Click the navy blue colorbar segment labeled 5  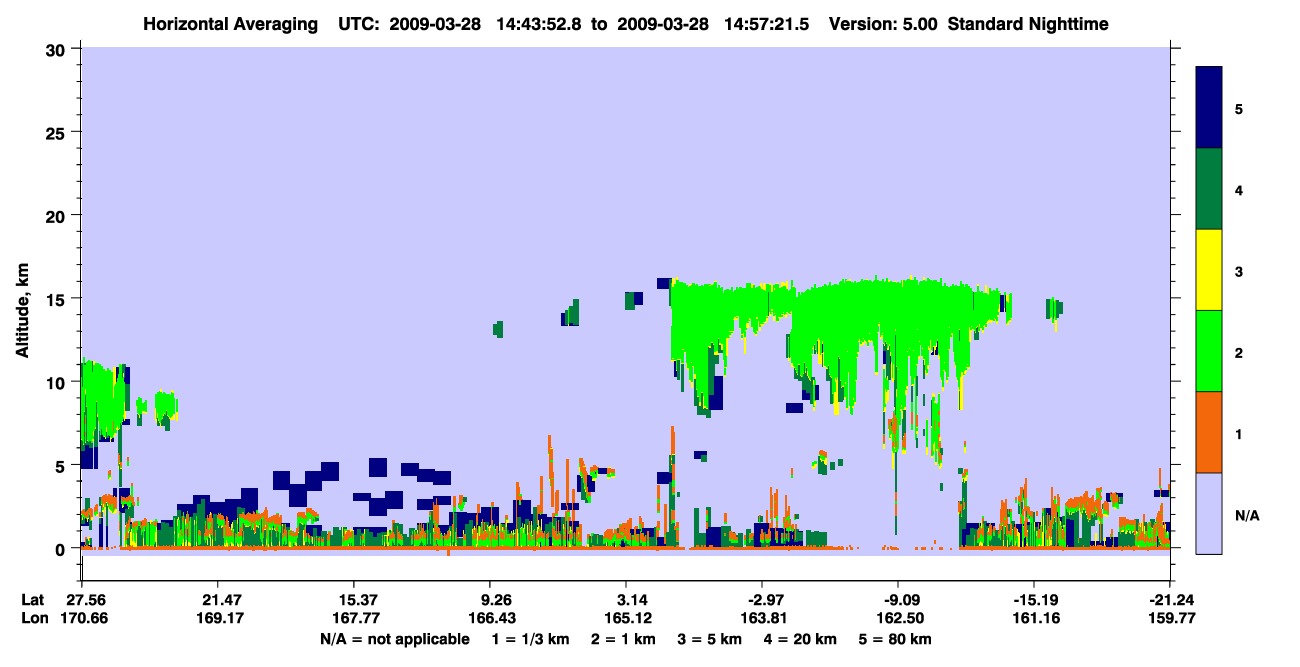(1209, 108)
